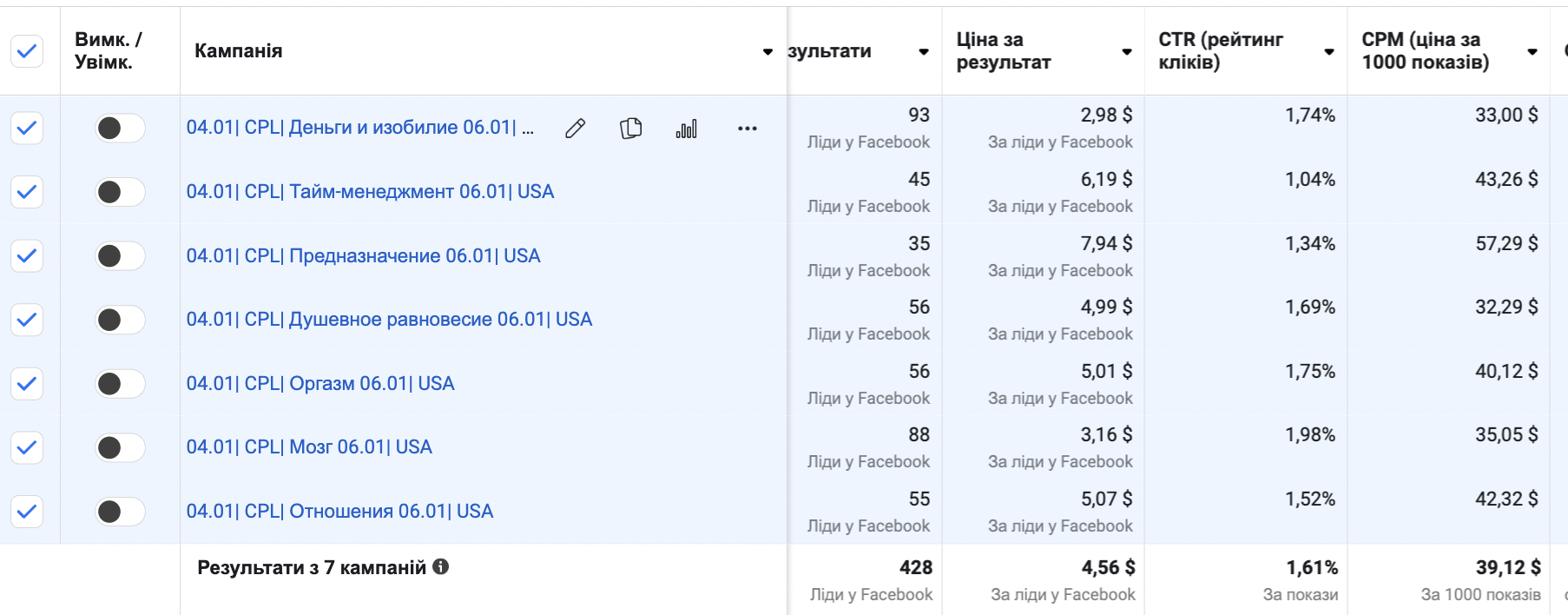Toggle the on/off switch for the Оргазм campaign
Screen dimensions: 1568x615
pyautogui.click(x=120, y=383)
